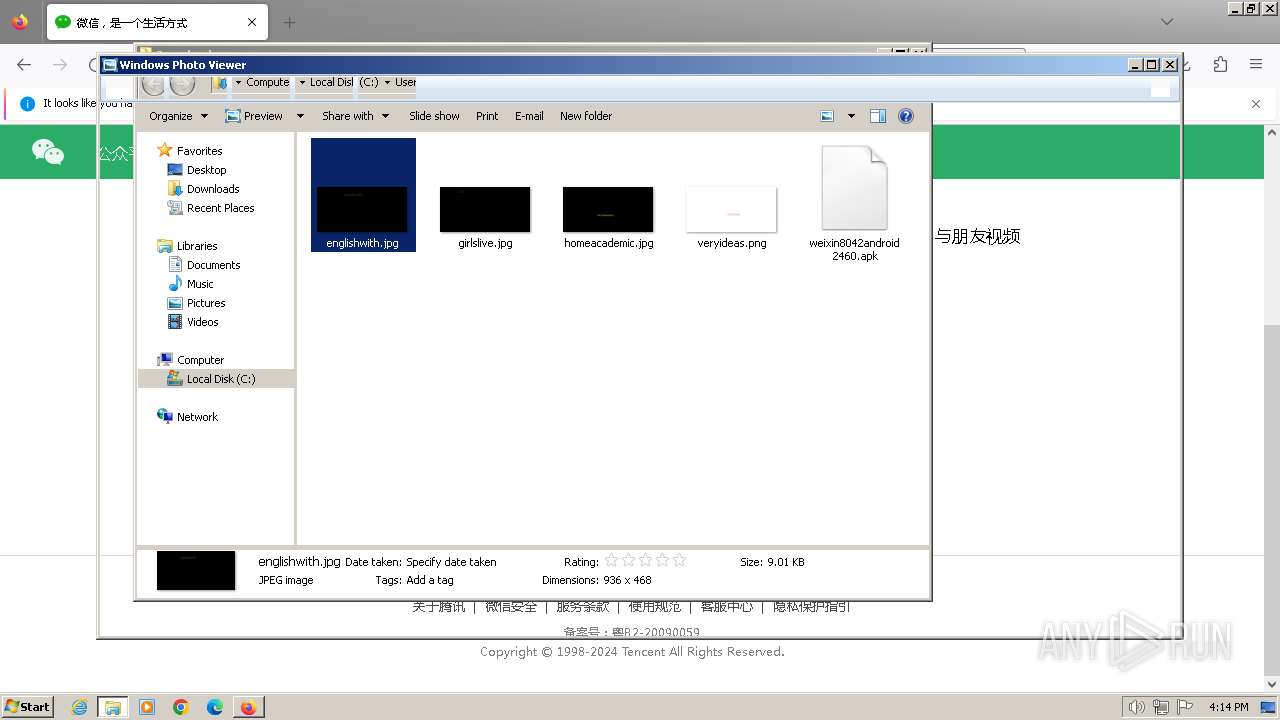Open Windows Explorer taskbar icon

click(x=113, y=707)
